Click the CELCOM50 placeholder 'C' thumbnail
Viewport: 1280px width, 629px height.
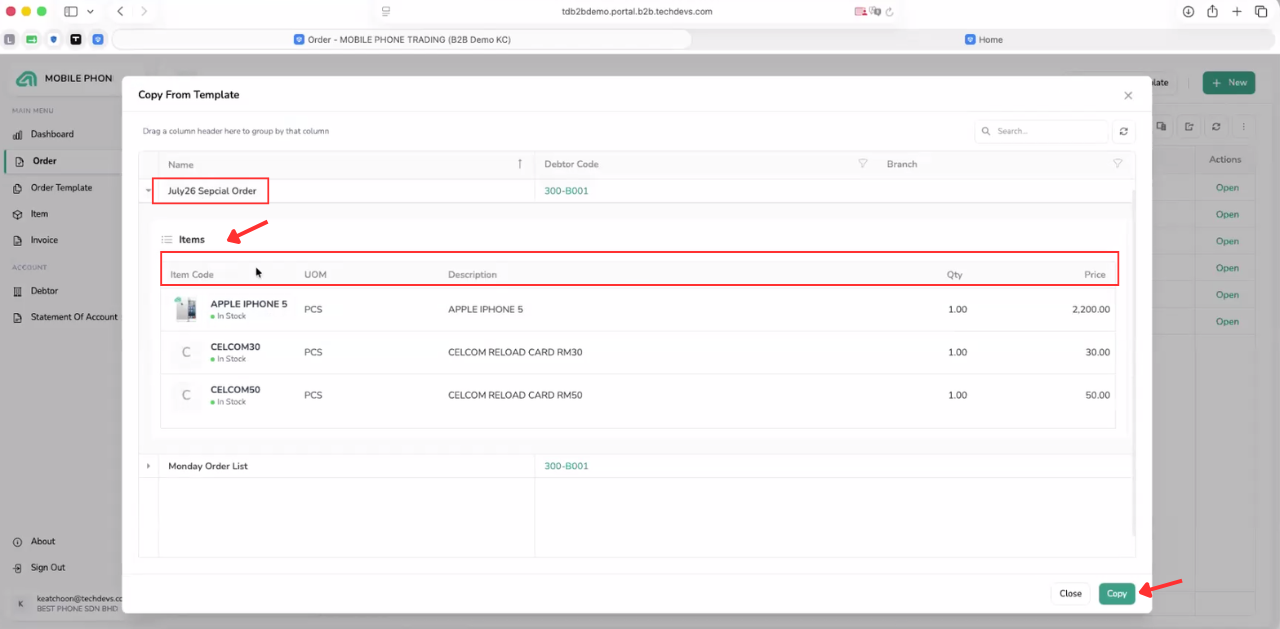pos(186,395)
